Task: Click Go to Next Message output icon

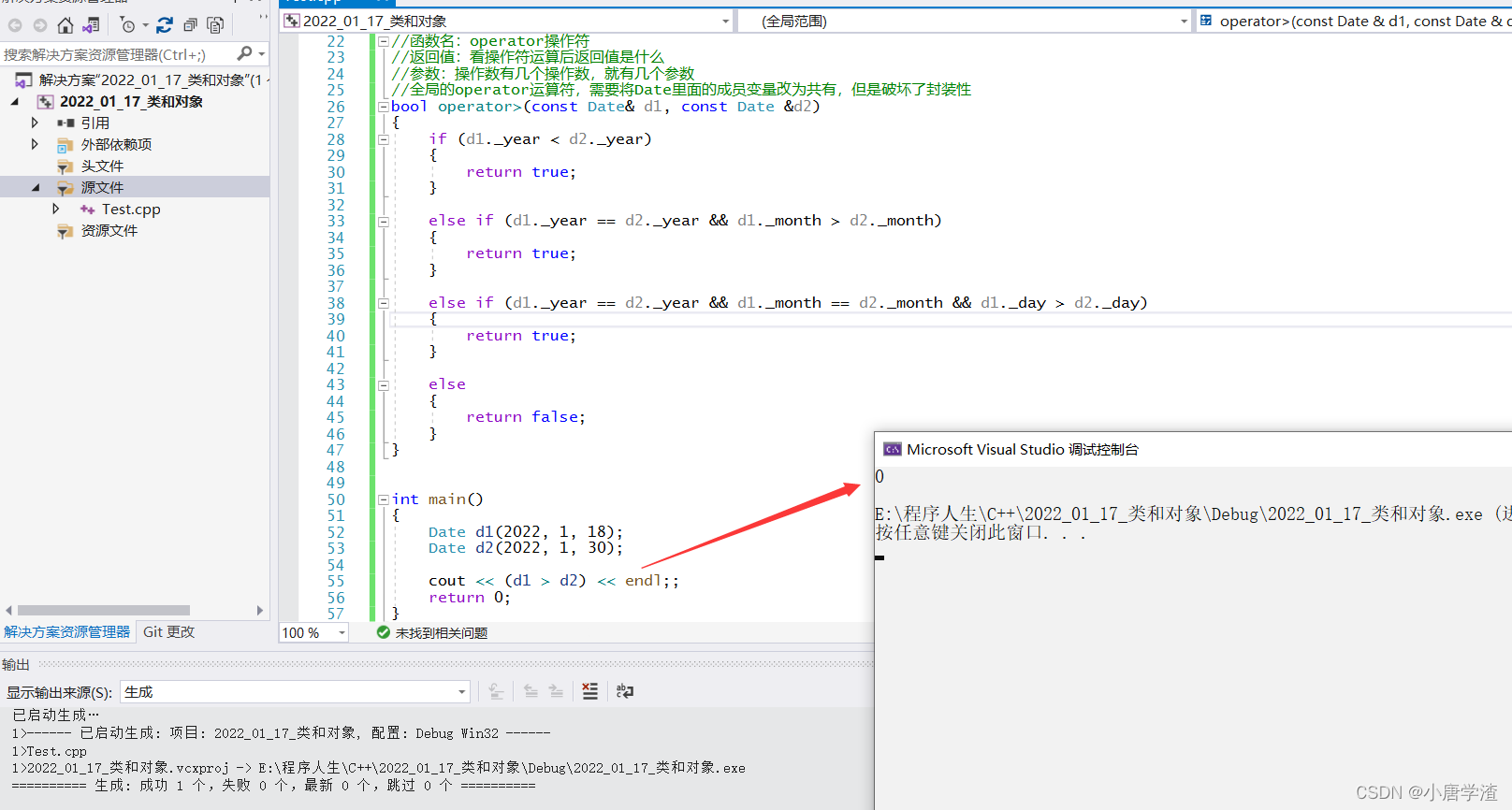Action: [x=556, y=691]
